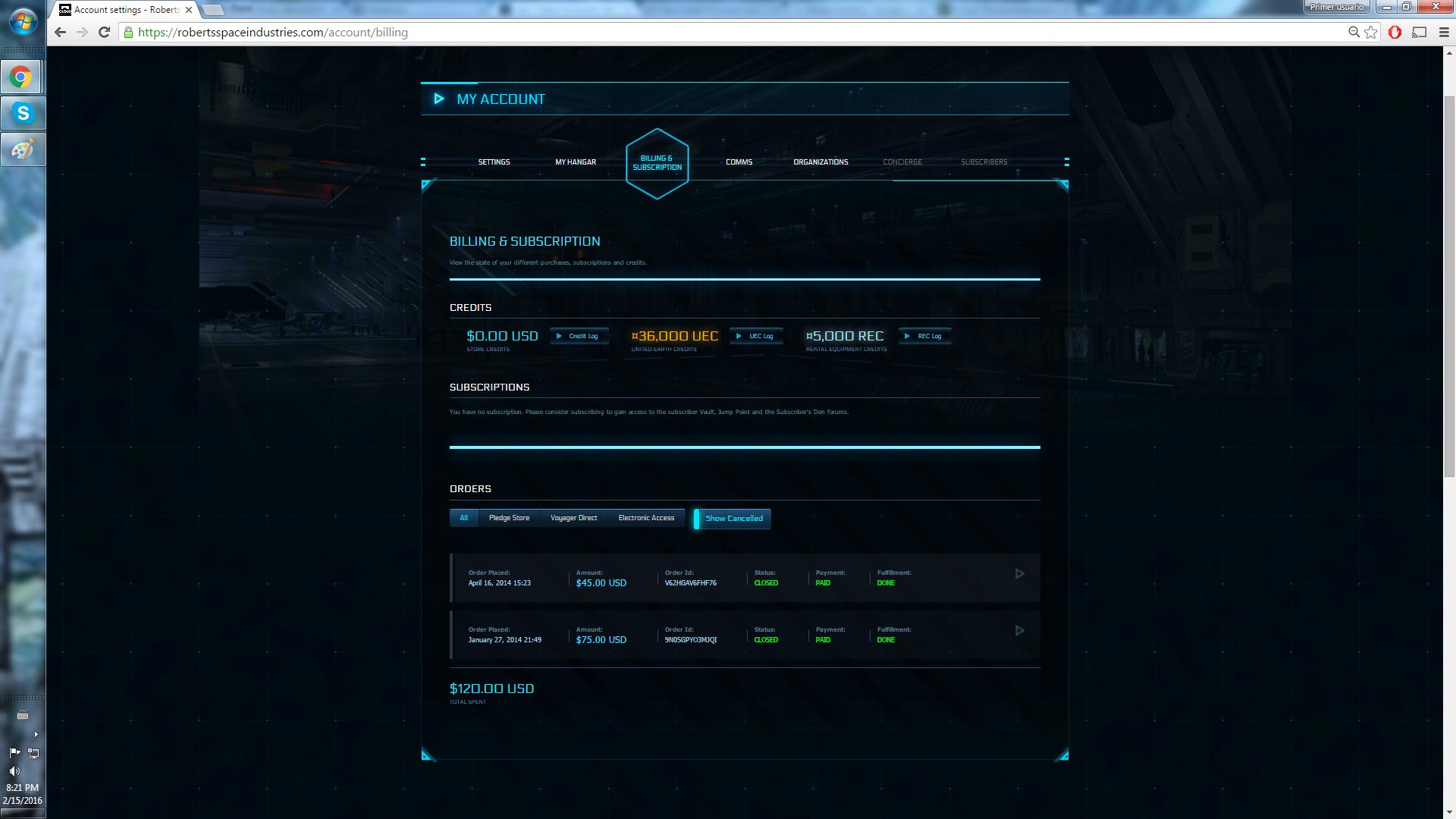Toggle Show Cancelled orders

point(733,519)
